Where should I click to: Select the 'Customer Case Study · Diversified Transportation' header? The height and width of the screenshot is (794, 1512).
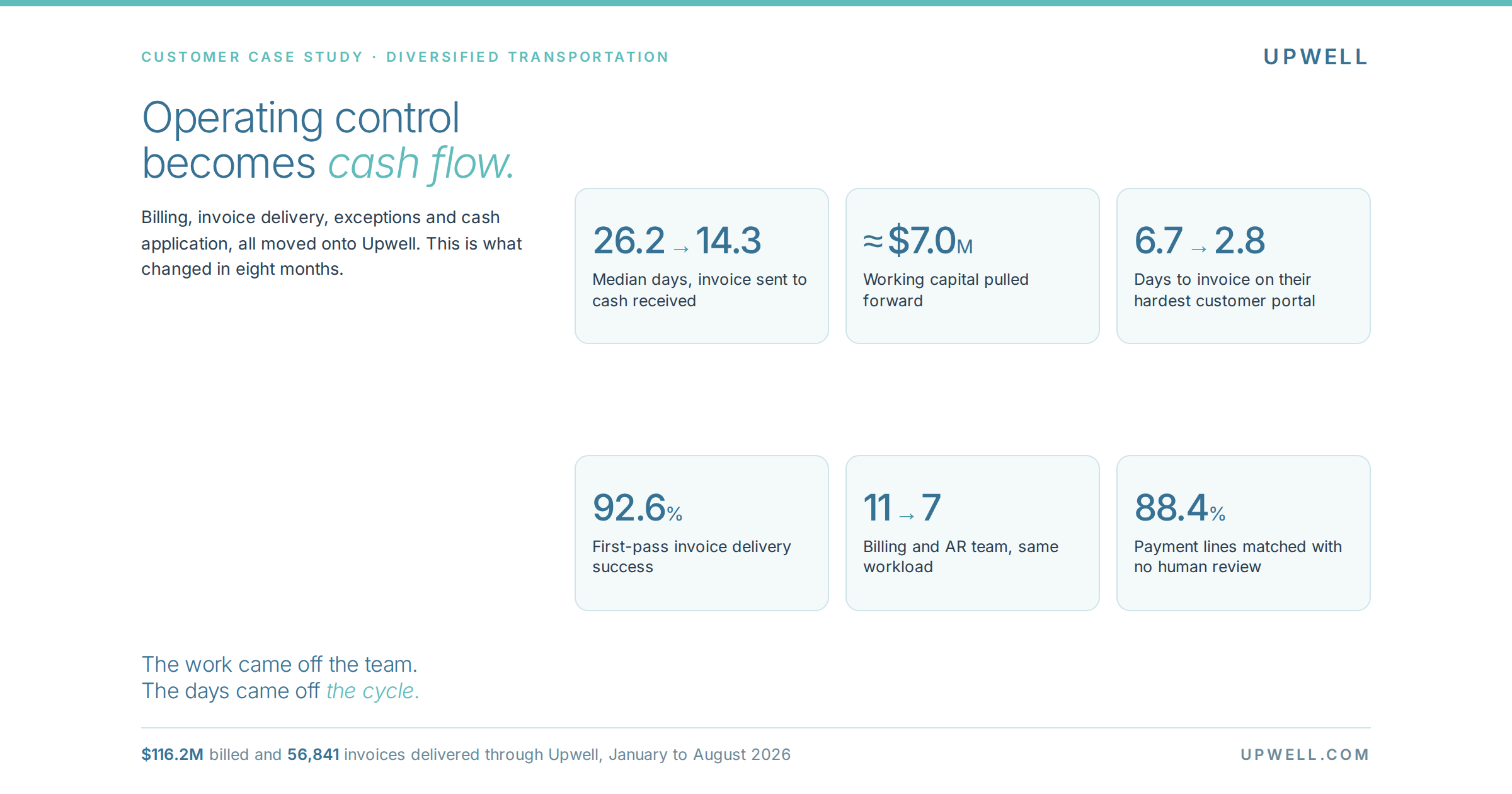(404, 57)
